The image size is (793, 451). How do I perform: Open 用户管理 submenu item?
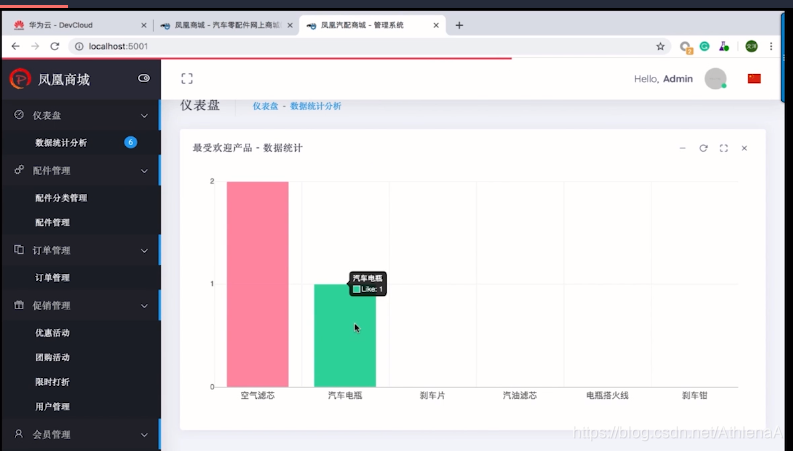tap(53, 407)
